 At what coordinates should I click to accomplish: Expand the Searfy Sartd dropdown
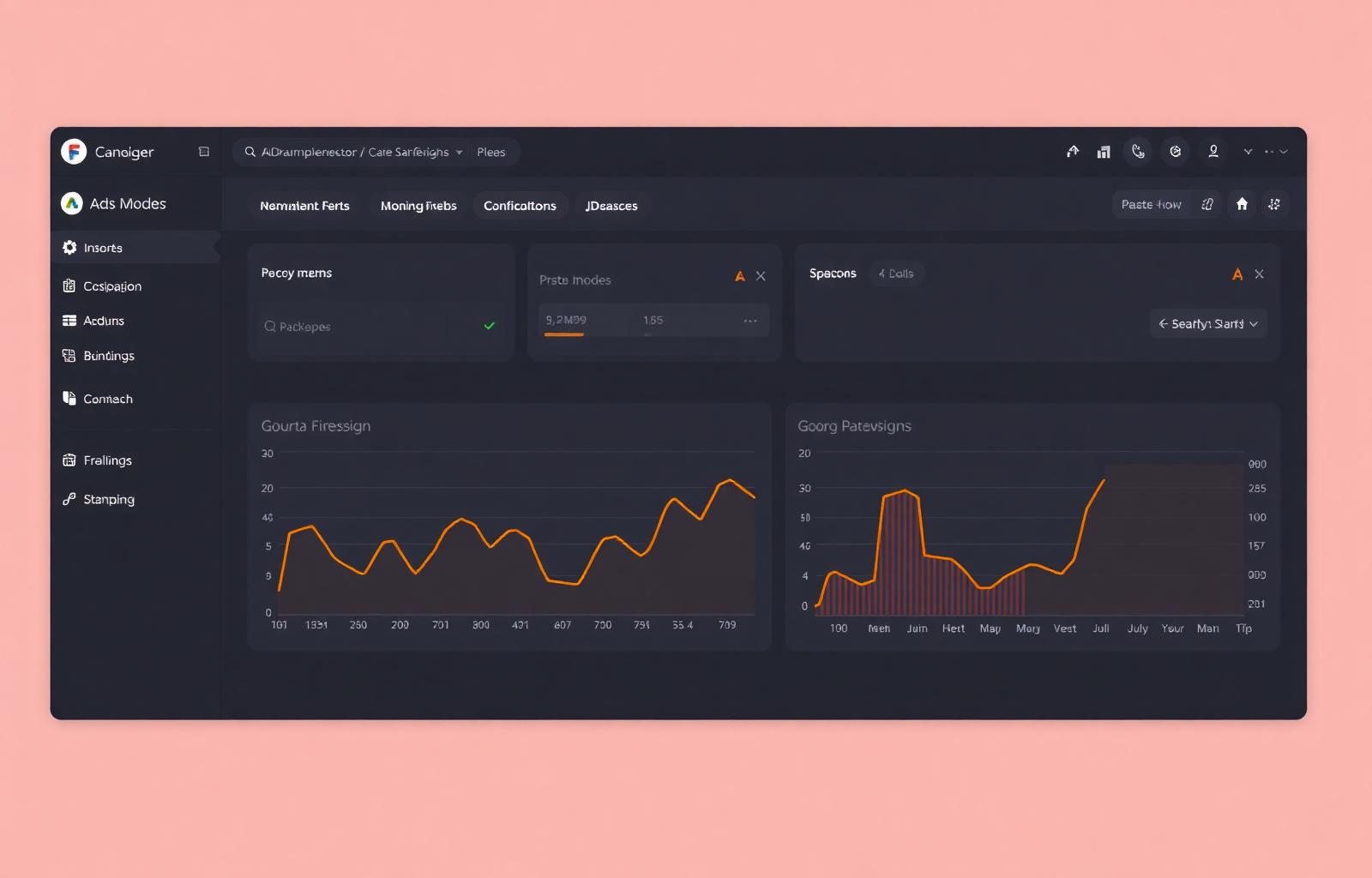1208,324
